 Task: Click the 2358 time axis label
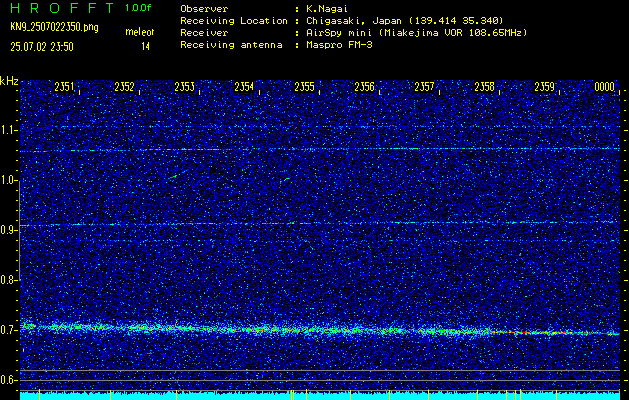(485, 87)
